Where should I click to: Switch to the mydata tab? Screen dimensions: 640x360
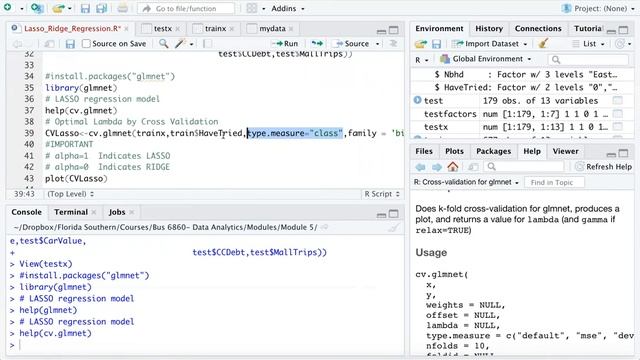coord(272,29)
